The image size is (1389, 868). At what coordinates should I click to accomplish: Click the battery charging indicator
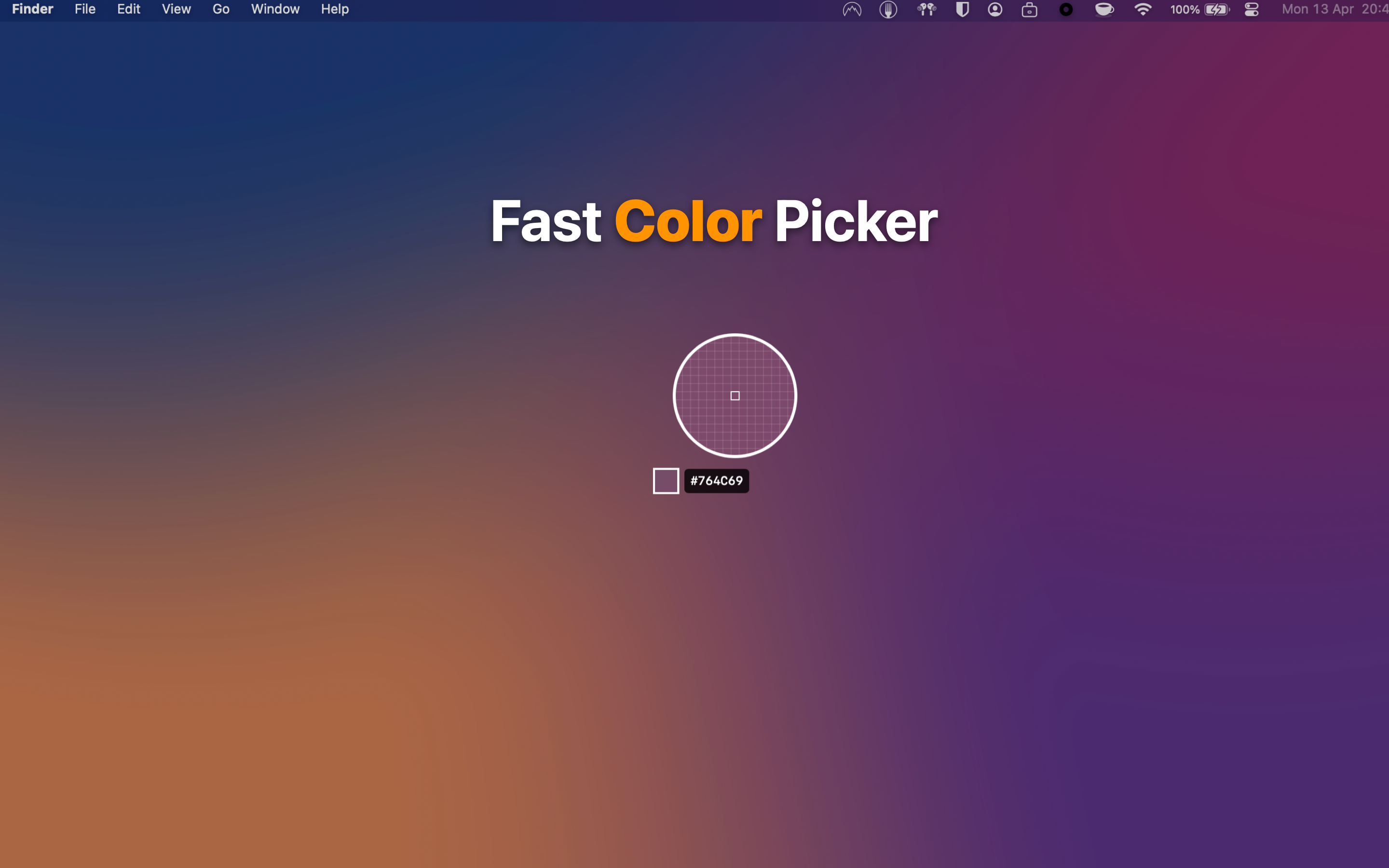point(1216,9)
